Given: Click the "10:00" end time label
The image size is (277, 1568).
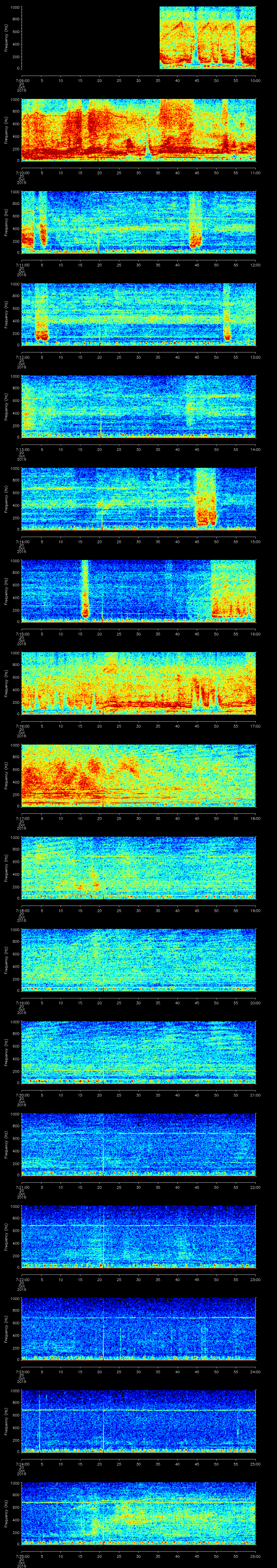Looking at the screenshot, I should click(256, 80).
